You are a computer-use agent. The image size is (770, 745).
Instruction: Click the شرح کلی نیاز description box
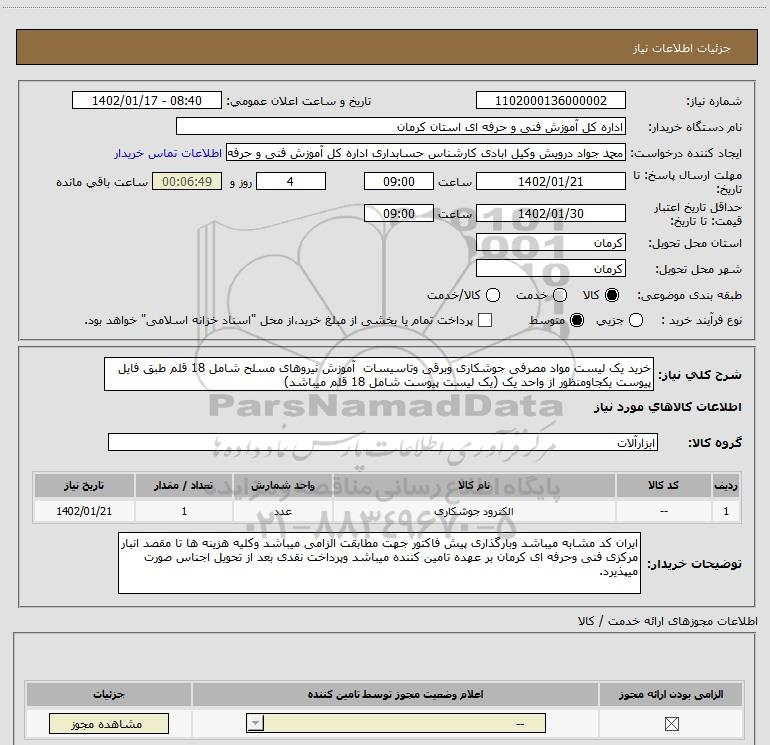[379, 374]
